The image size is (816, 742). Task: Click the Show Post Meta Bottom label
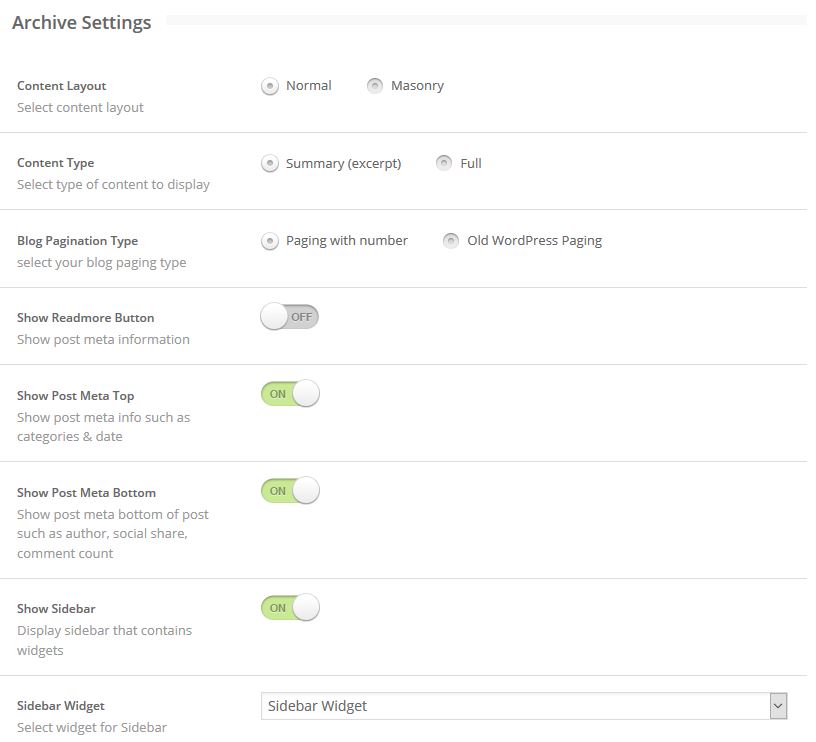tap(87, 493)
